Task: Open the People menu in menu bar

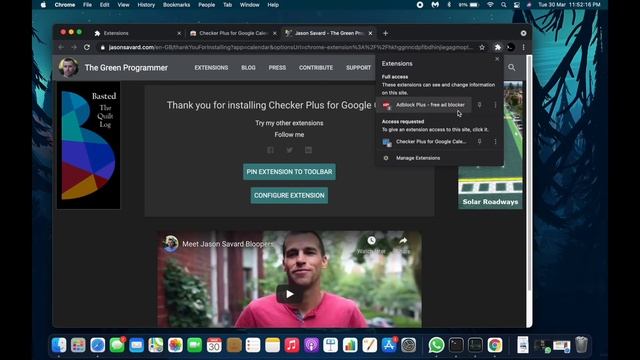Action: (x=207, y=5)
